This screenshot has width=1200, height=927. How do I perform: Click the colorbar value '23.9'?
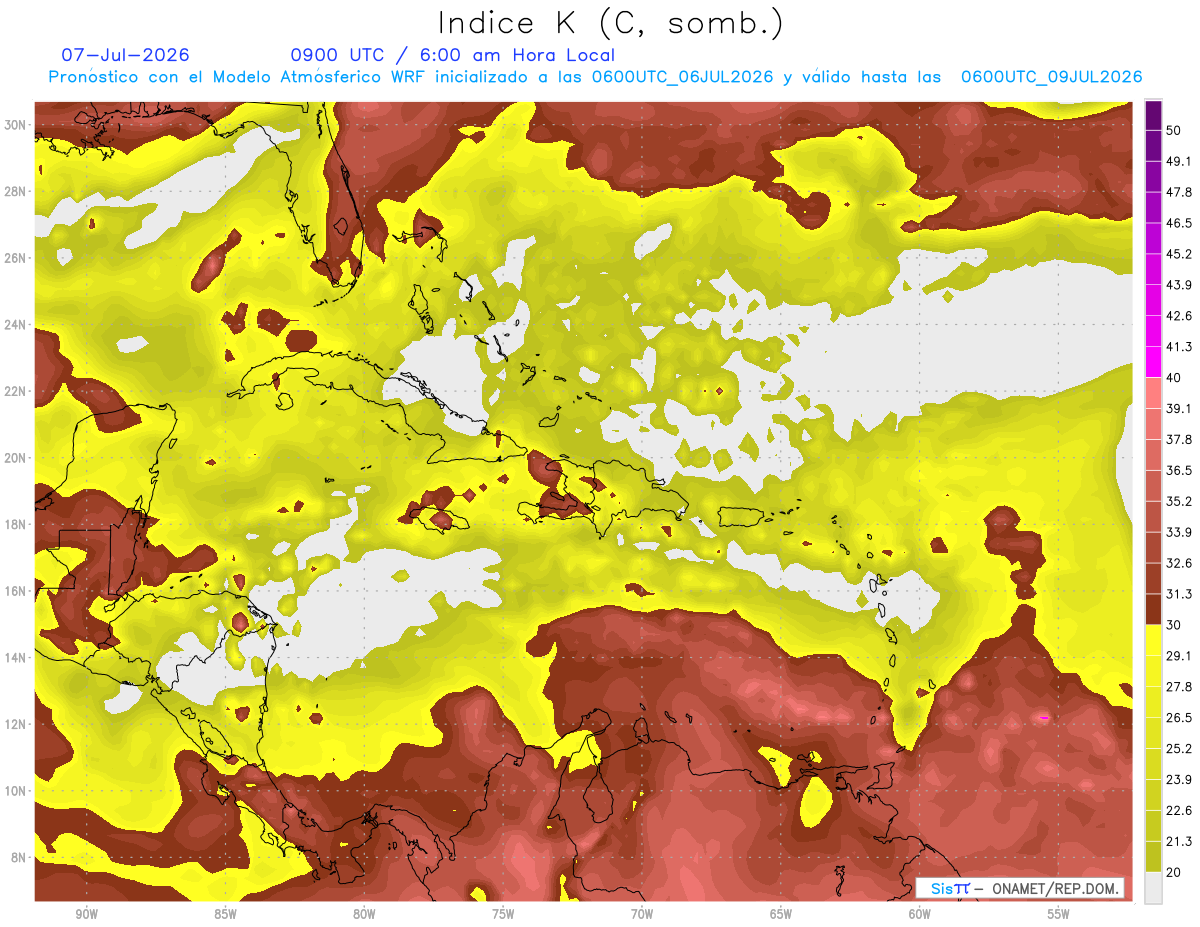pyautogui.click(x=1180, y=780)
